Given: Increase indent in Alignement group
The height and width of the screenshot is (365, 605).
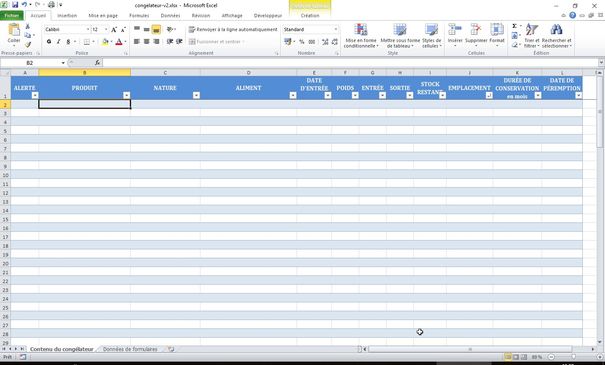Looking at the screenshot, I should pos(179,42).
